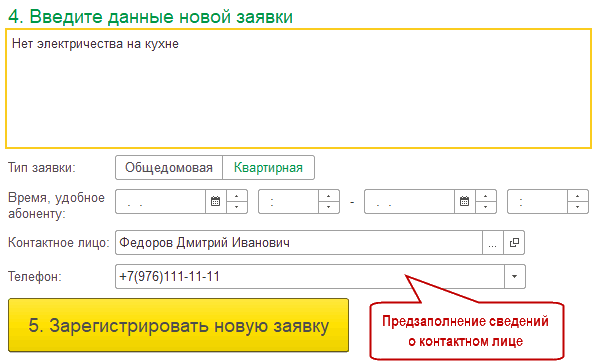Screen dimensions: 599x363
Task: Open calendar picker for start date
Action: click(x=215, y=201)
